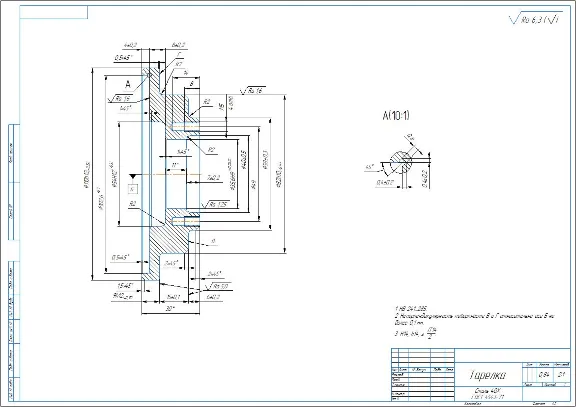Viewport: 576px width, 407px height.
Task: Select the R2 radius leader label at left
Action: coord(133,203)
